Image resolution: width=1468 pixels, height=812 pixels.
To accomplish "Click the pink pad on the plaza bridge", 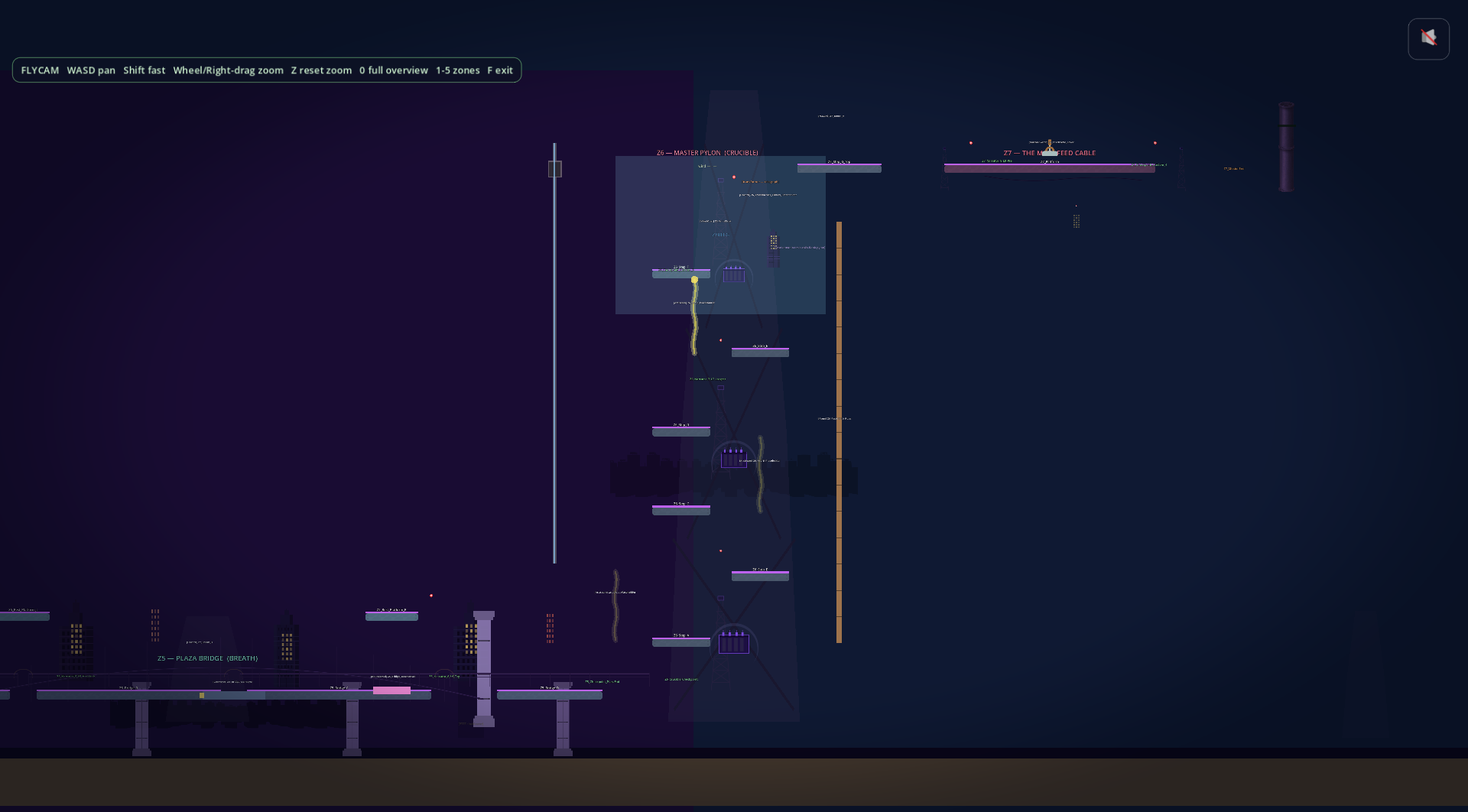I will 391,690.
